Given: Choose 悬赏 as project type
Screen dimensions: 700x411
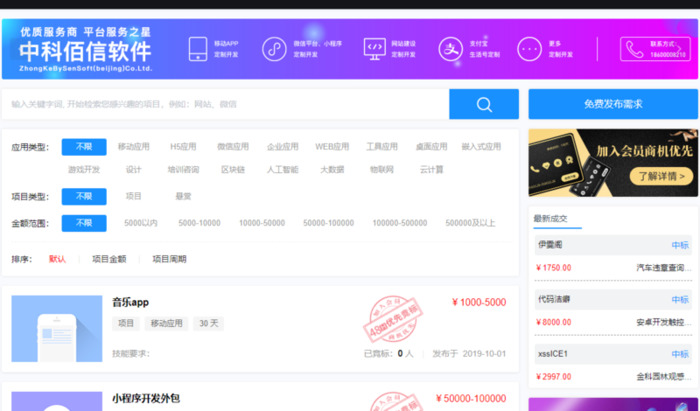Looking at the screenshot, I should (183, 196).
